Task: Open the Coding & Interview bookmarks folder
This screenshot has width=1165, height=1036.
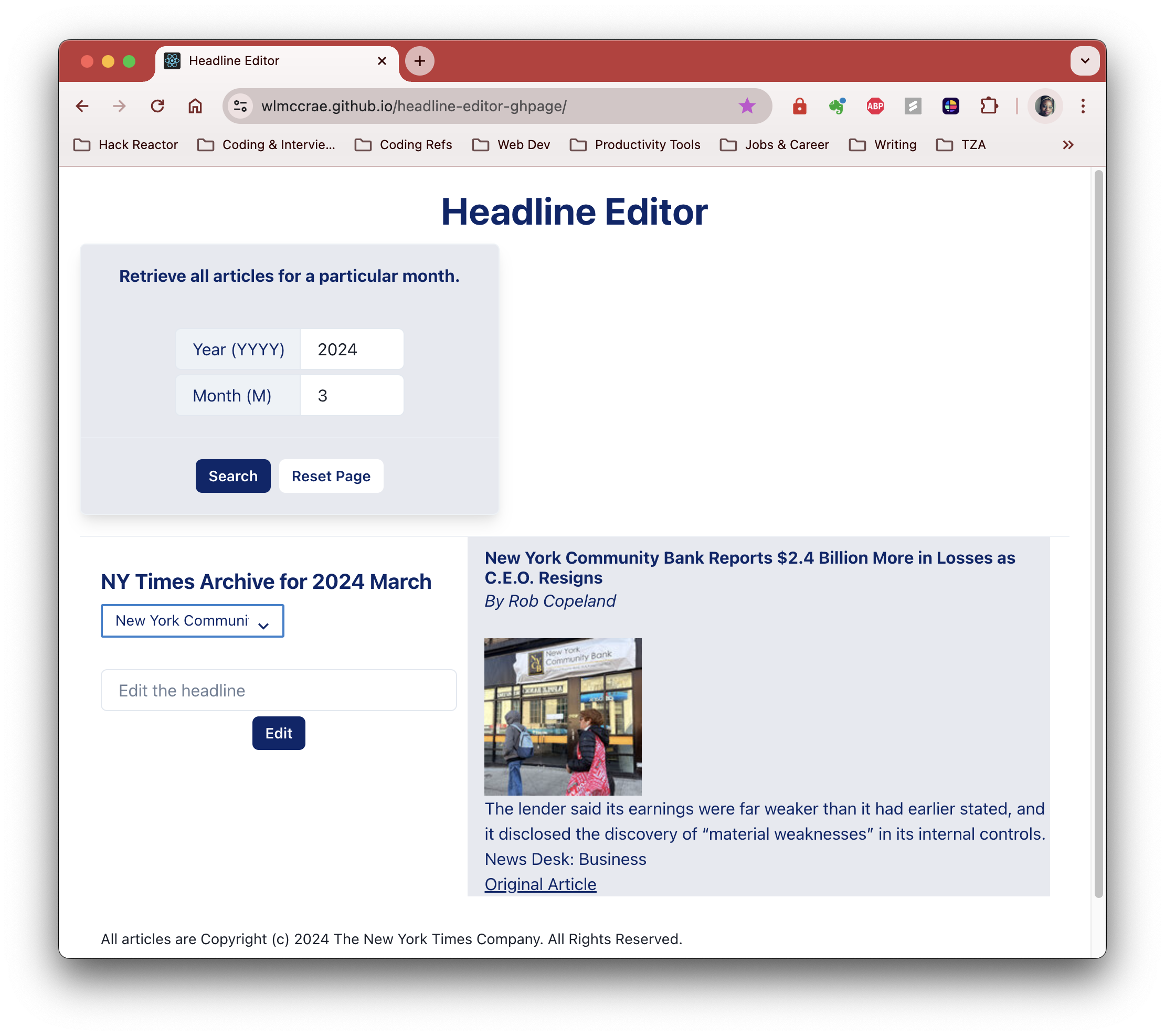Action: (266, 145)
